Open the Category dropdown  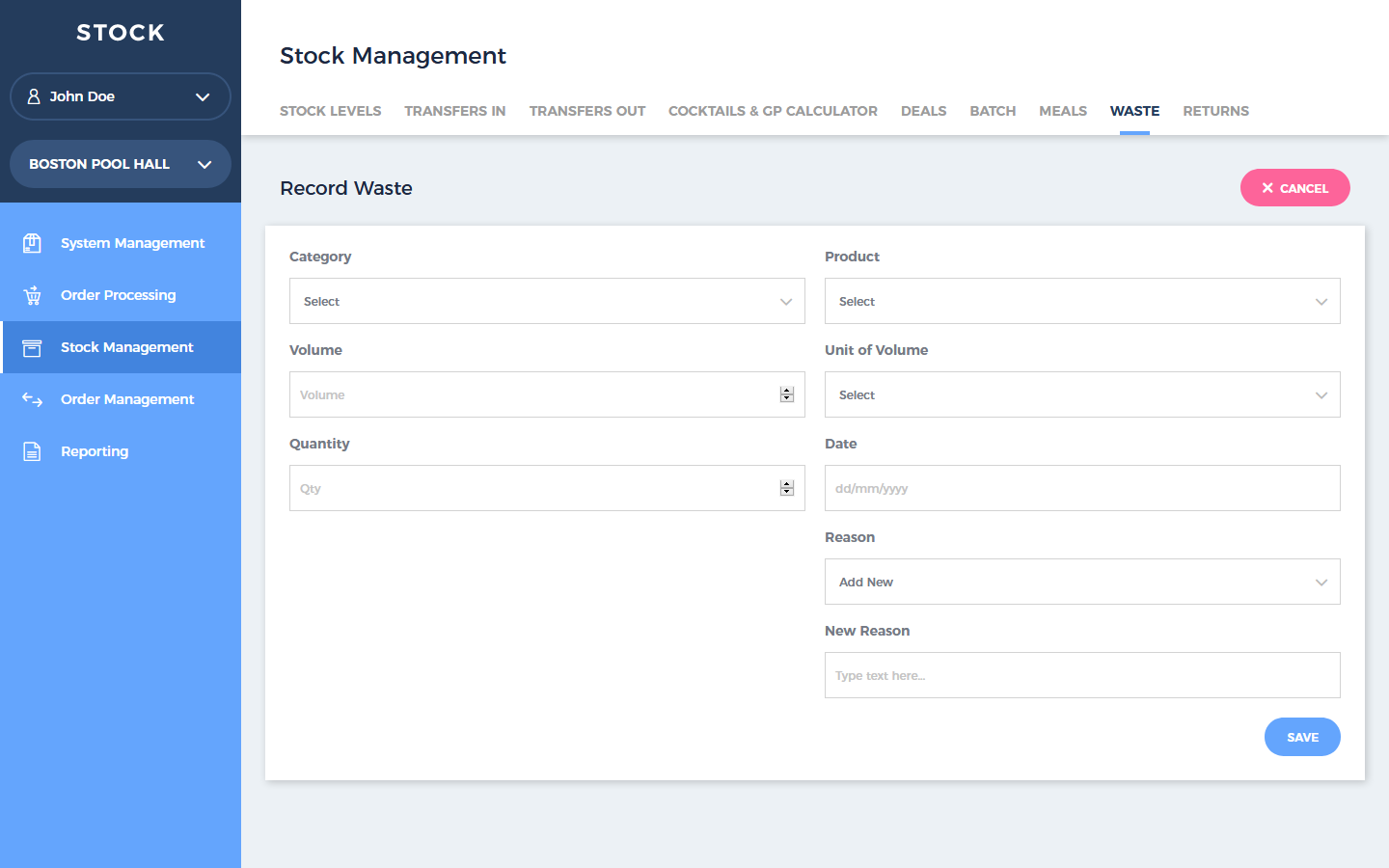tap(546, 301)
